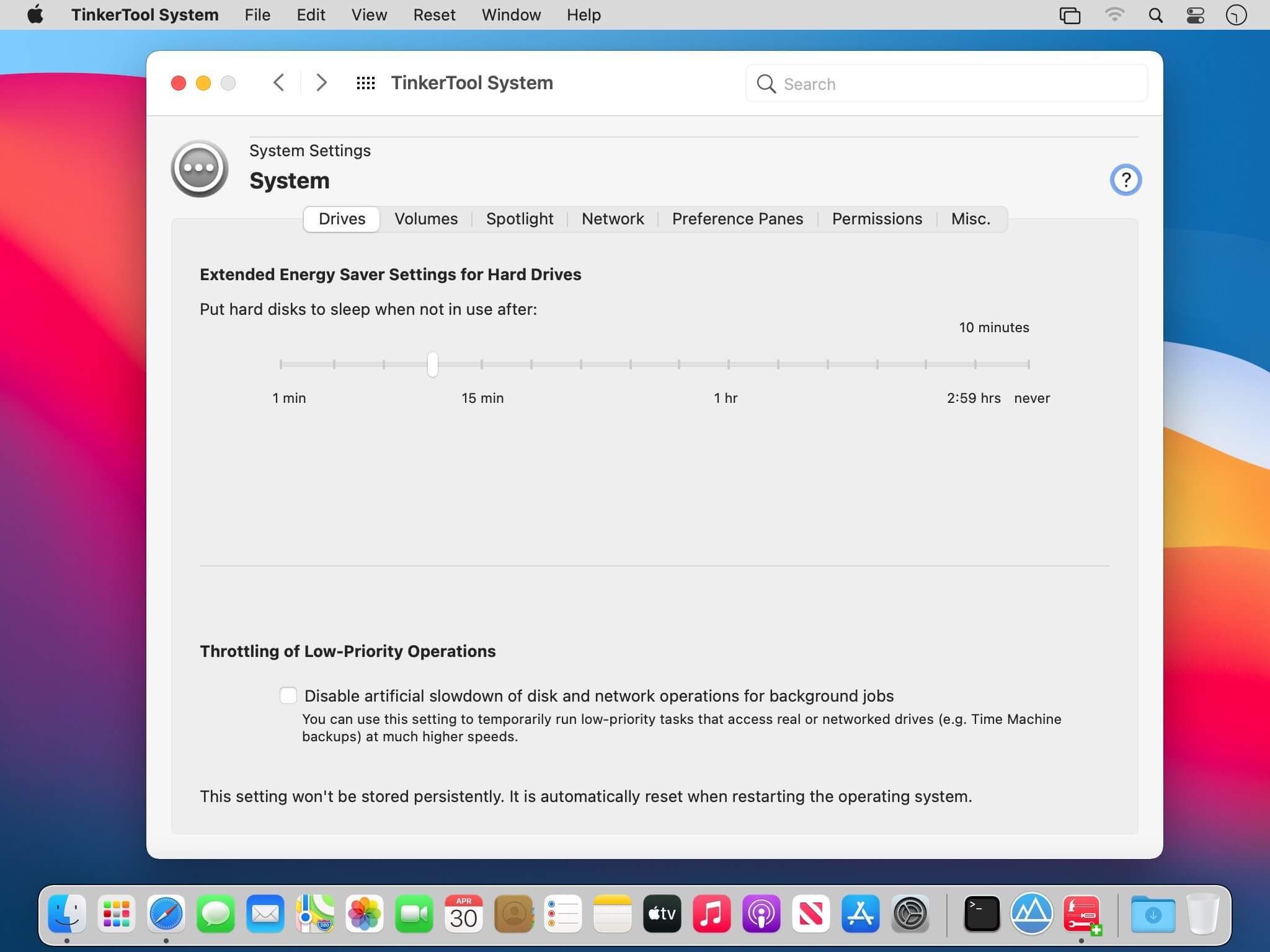Select the Drives tab
1270x952 pixels.
(x=342, y=219)
